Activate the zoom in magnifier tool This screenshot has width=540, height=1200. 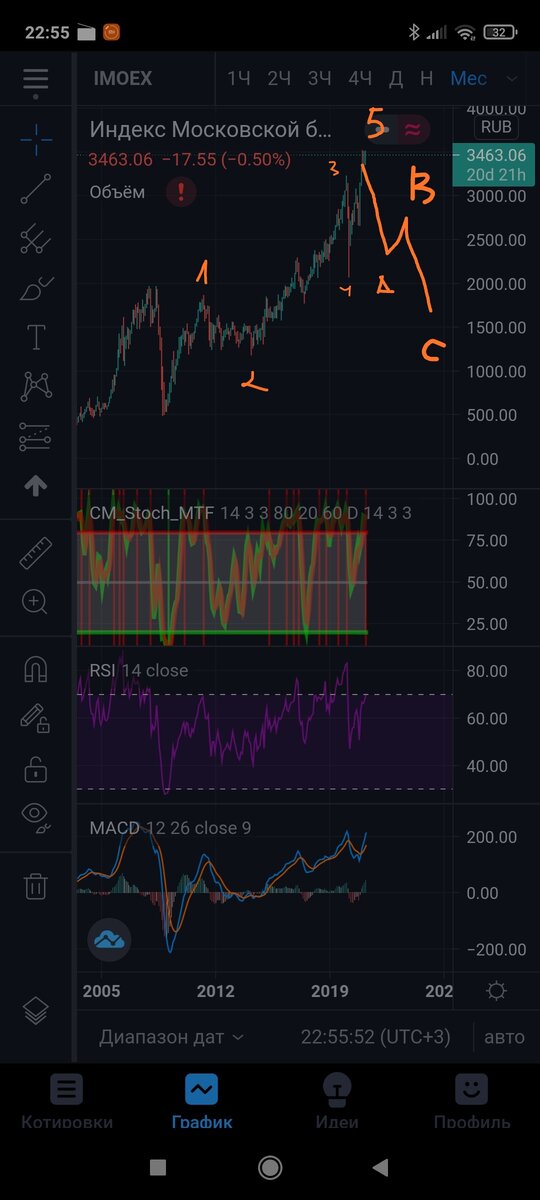pyautogui.click(x=36, y=602)
